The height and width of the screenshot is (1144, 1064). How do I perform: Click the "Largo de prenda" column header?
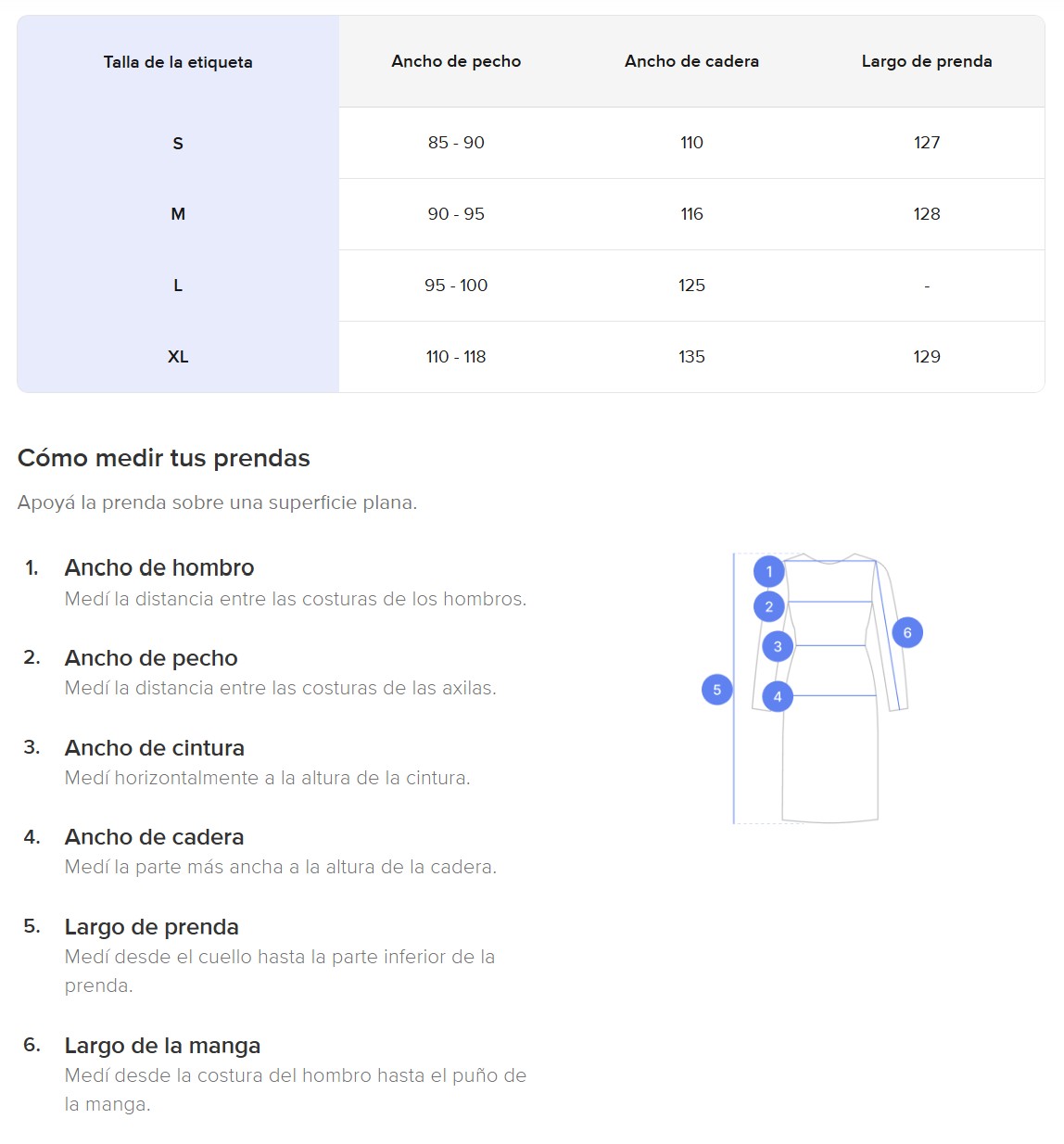point(927,61)
